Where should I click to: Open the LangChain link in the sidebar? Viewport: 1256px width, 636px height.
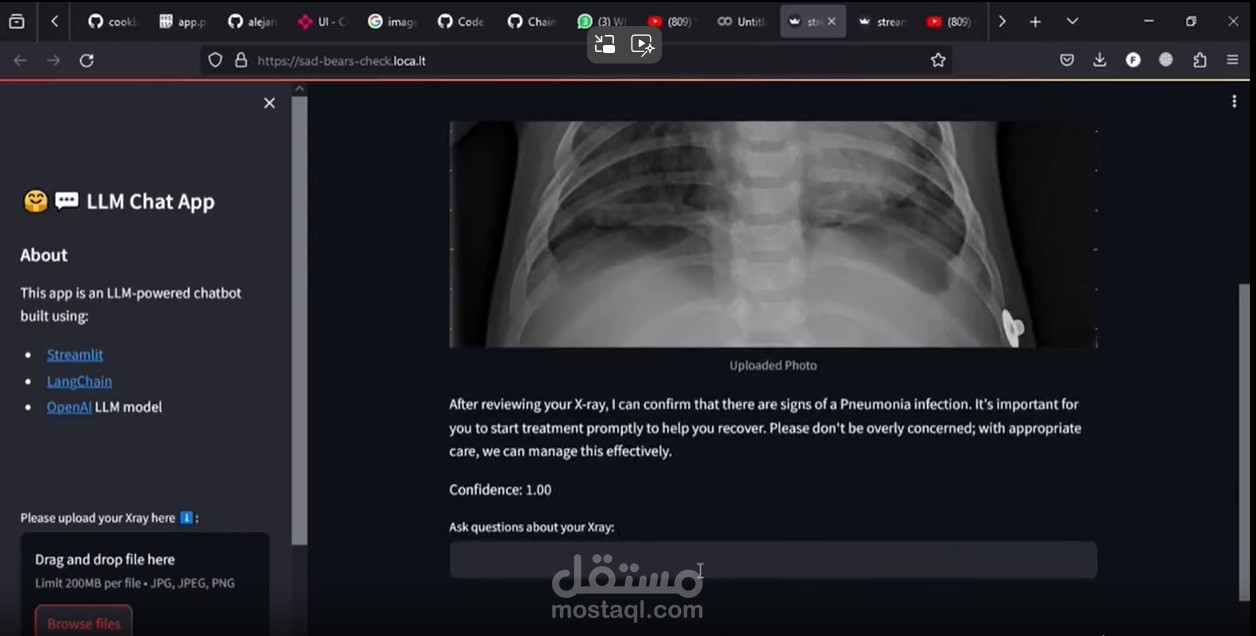coord(79,381)
